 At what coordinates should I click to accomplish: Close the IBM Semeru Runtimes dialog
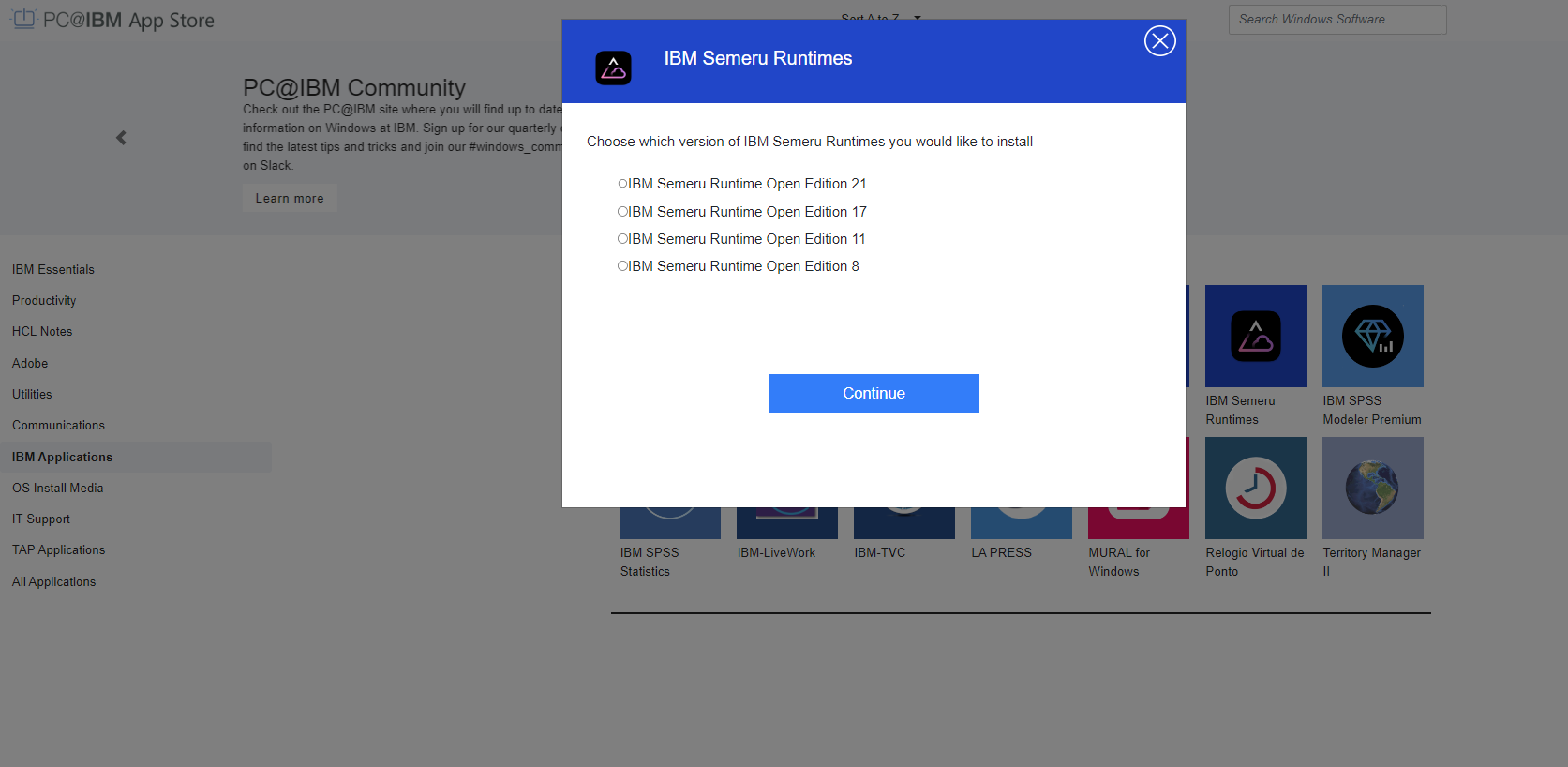click(1159, 40)
